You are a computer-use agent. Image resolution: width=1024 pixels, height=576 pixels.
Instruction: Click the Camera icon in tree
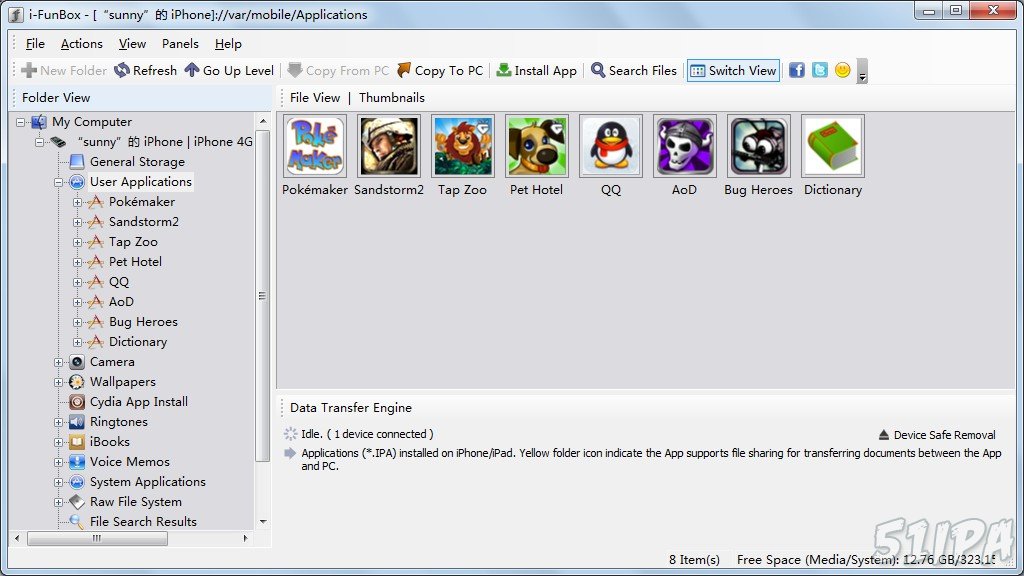click(x=76, y=362)
